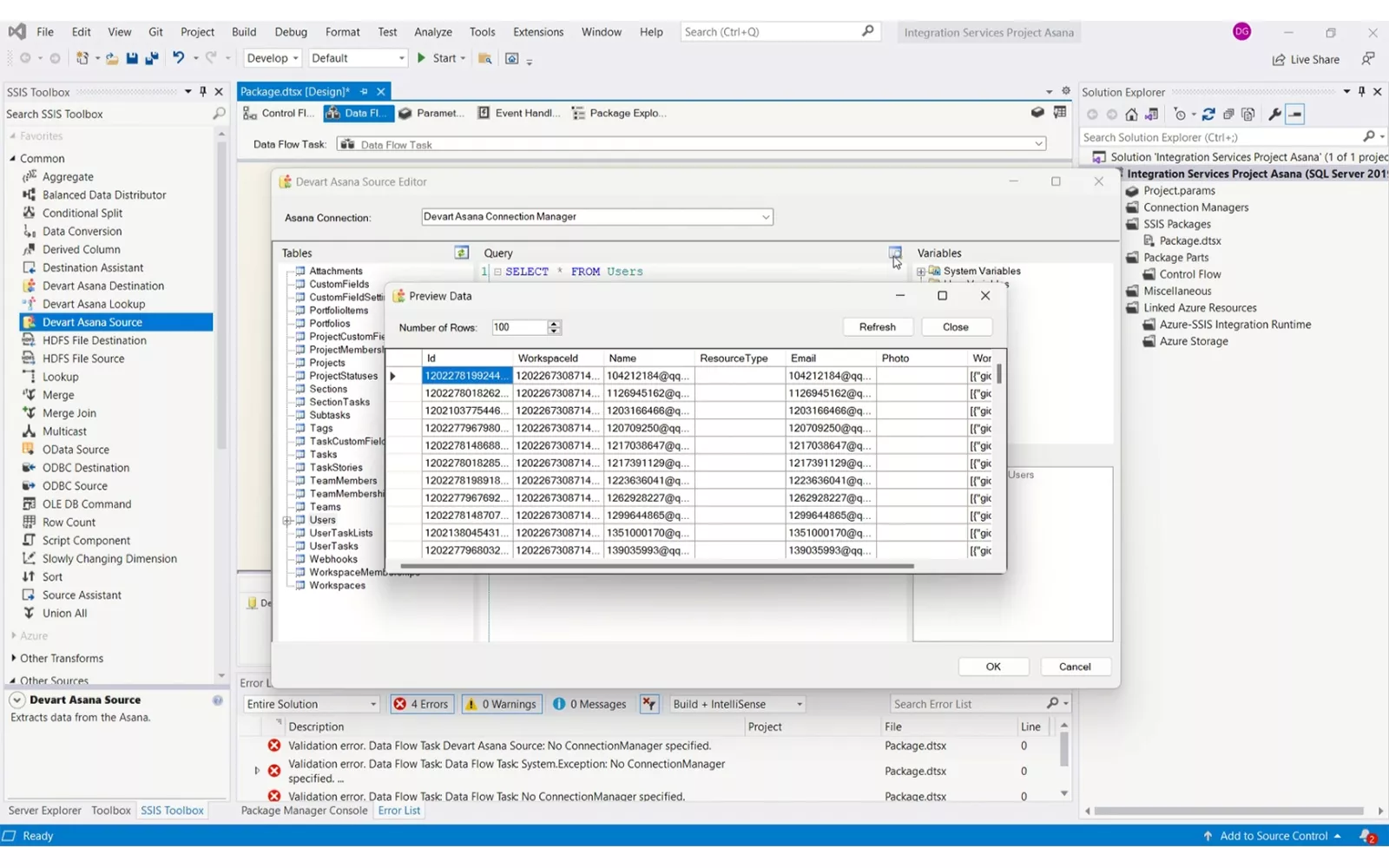Click the refresh tables icon beside Tables
Image resolution: width=1389 pixels, height=868 pixels.
[461, 253]
